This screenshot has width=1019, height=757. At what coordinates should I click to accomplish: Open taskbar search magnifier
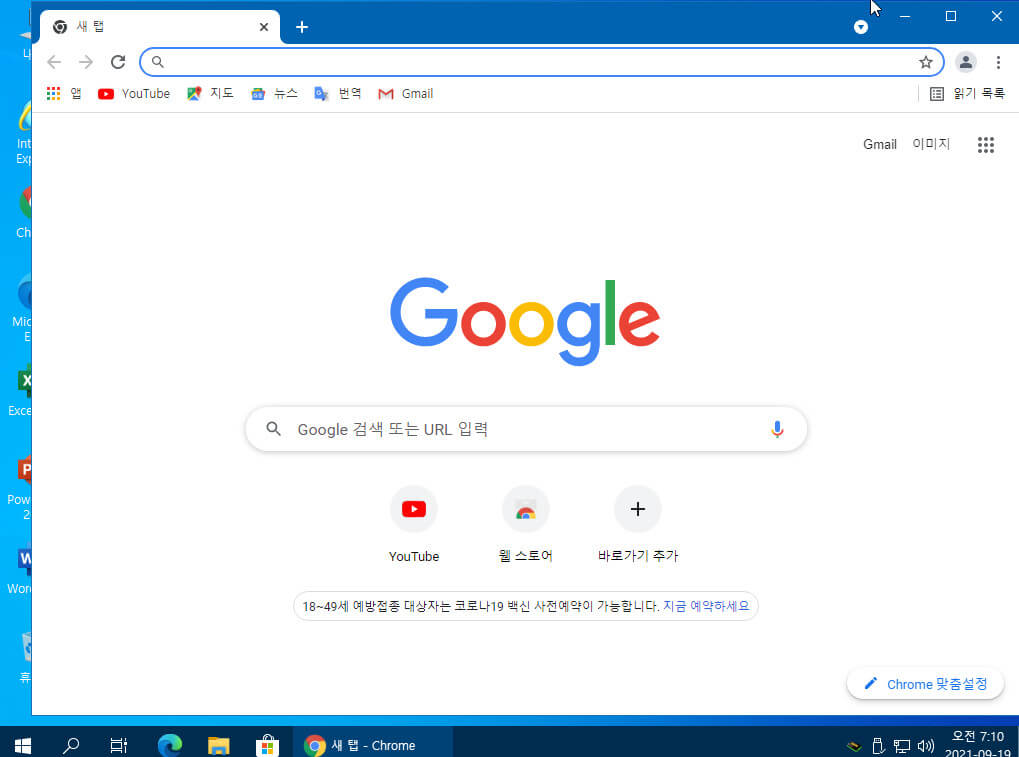70,745
